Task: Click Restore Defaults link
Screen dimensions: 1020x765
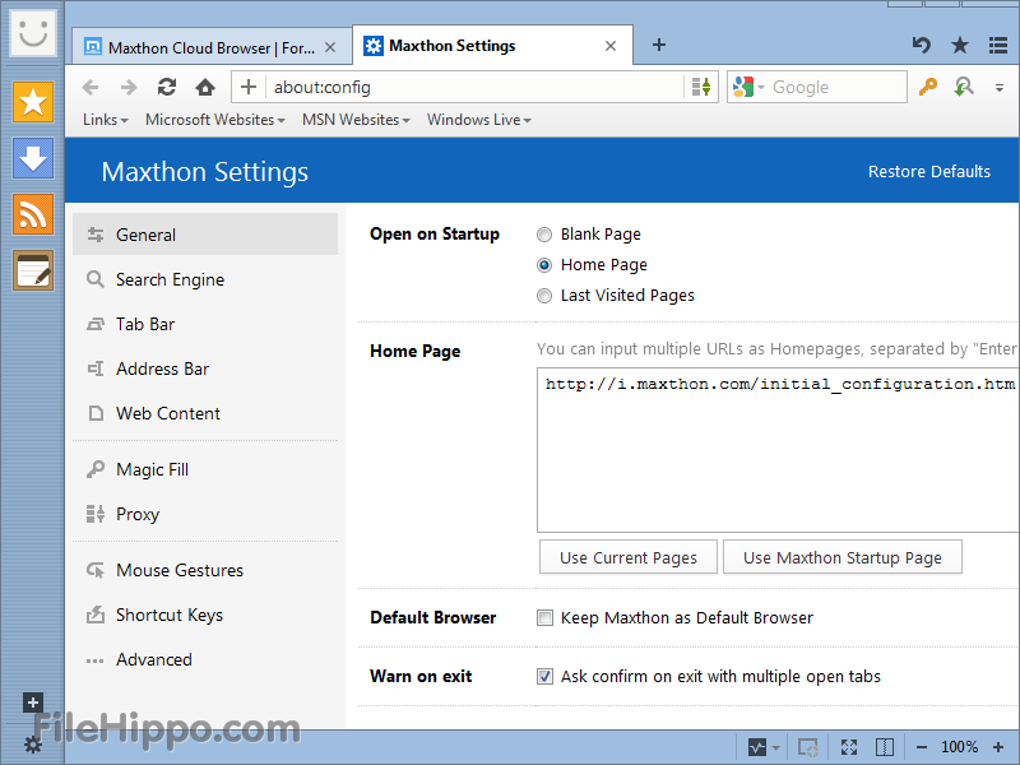Action: tap(929, 171)
